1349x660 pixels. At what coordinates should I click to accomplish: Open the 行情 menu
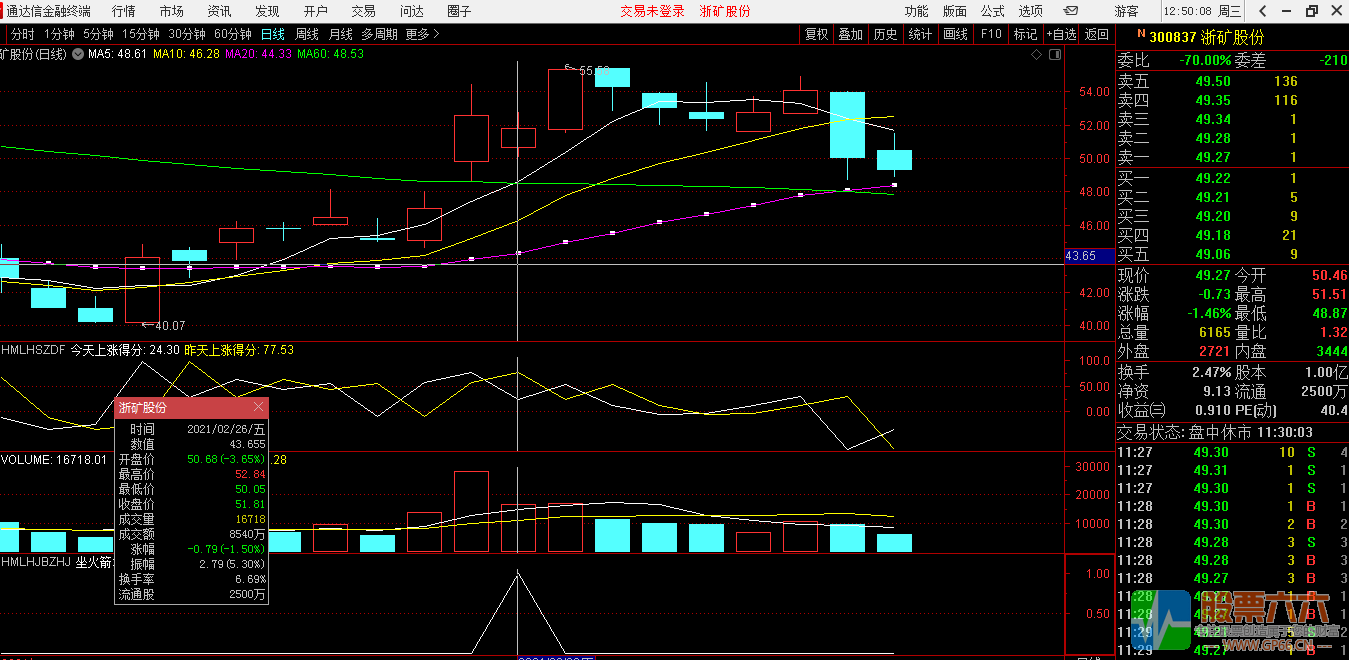(x=124, y=11)
